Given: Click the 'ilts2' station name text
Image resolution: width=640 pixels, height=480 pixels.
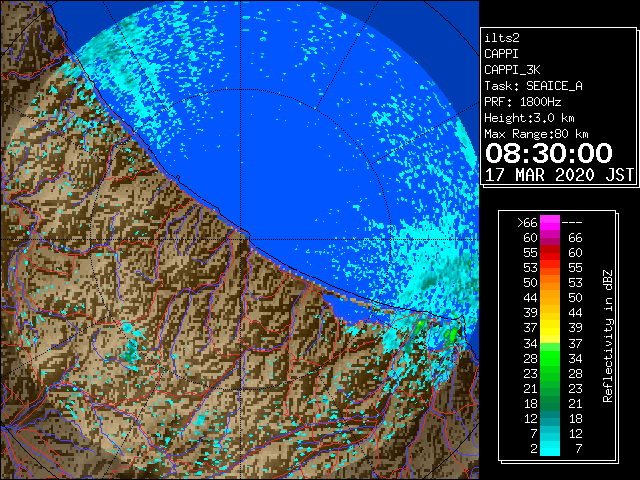Looking at the screenshot, I should pos(502,38).
